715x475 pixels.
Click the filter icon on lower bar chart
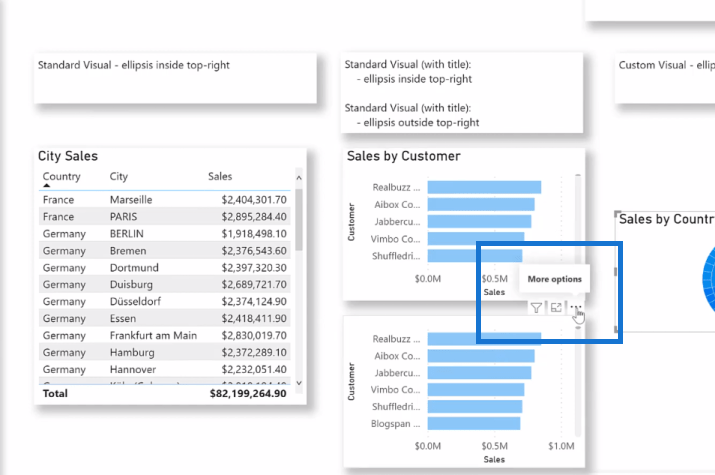(x=536, y=308)
